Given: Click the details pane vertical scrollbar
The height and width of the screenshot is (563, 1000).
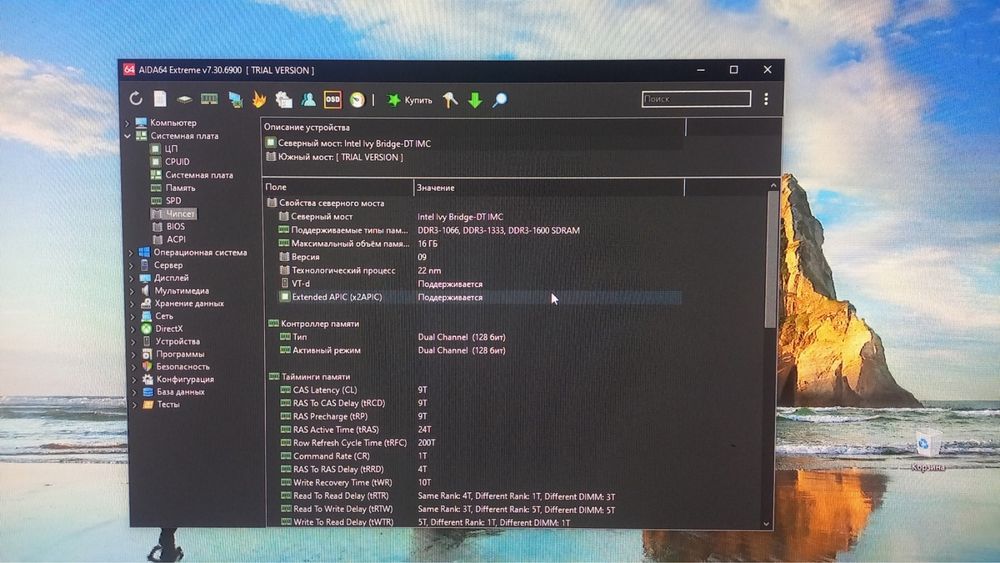Looking at the screenshot, I should (x=771, y=260).
